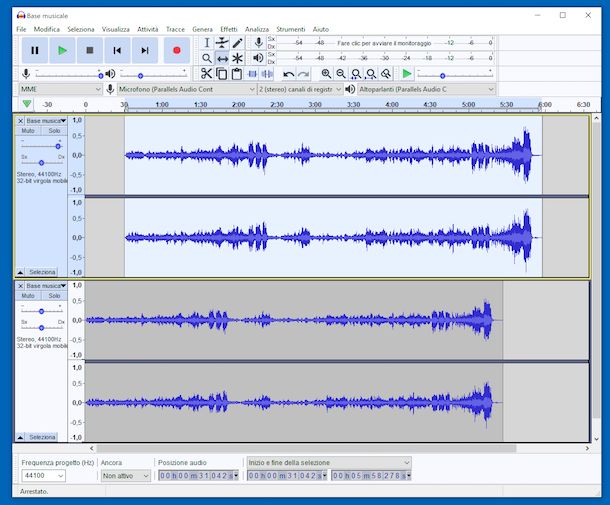This screenshot has height=505, width=610.
Task: Select the Multi-tool asterisk icon
Action: click(x=237, y=58)
